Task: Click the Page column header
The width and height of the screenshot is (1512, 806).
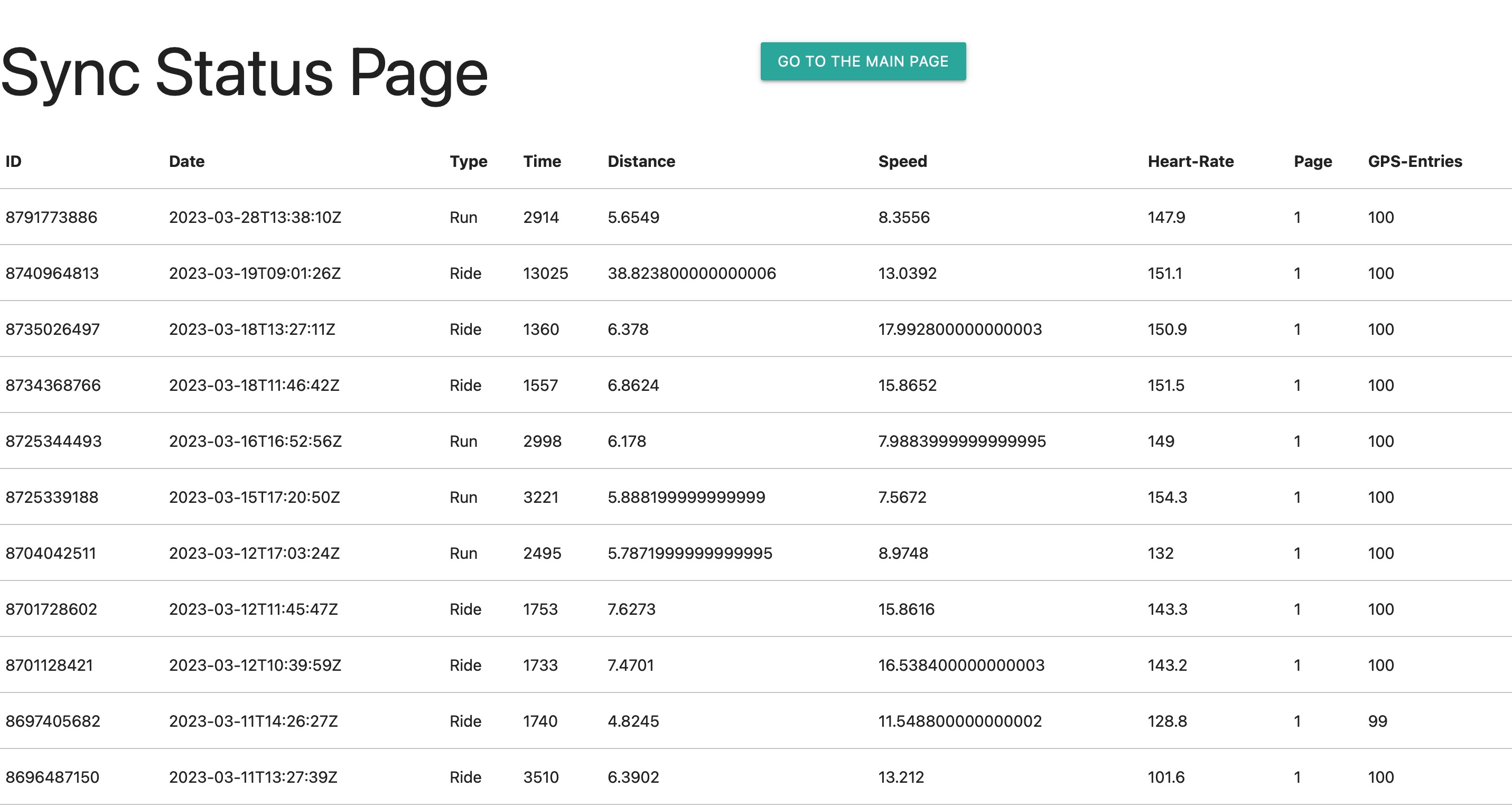Action: (1312, 161)
